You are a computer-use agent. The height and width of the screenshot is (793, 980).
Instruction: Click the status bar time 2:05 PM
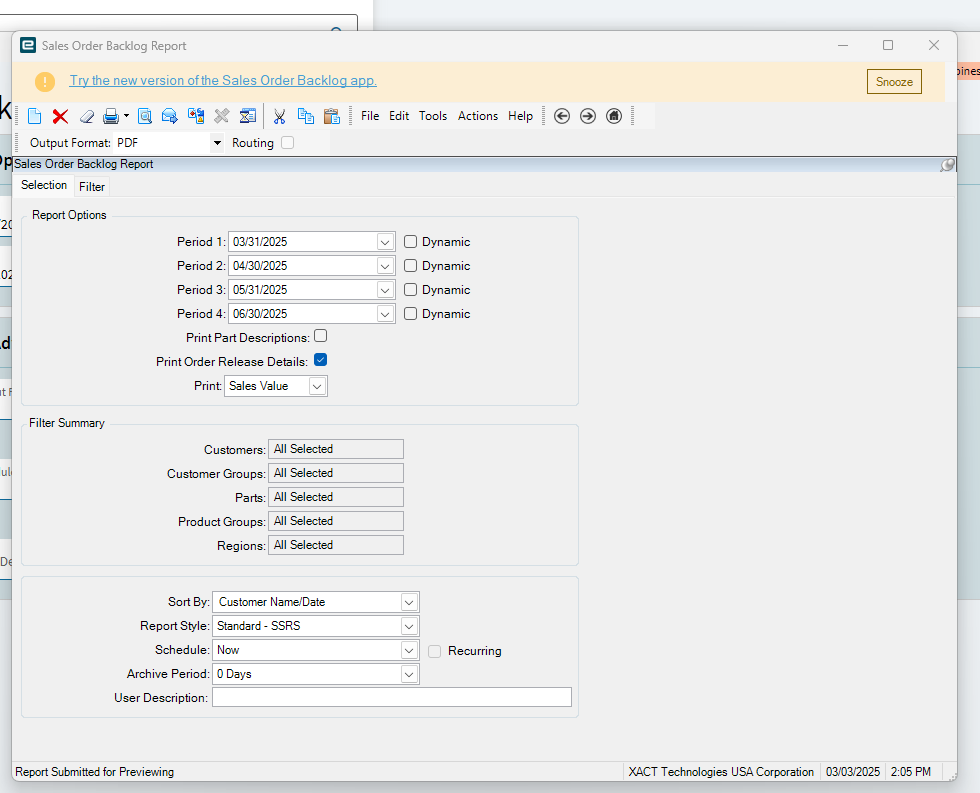tap(911, 772)
